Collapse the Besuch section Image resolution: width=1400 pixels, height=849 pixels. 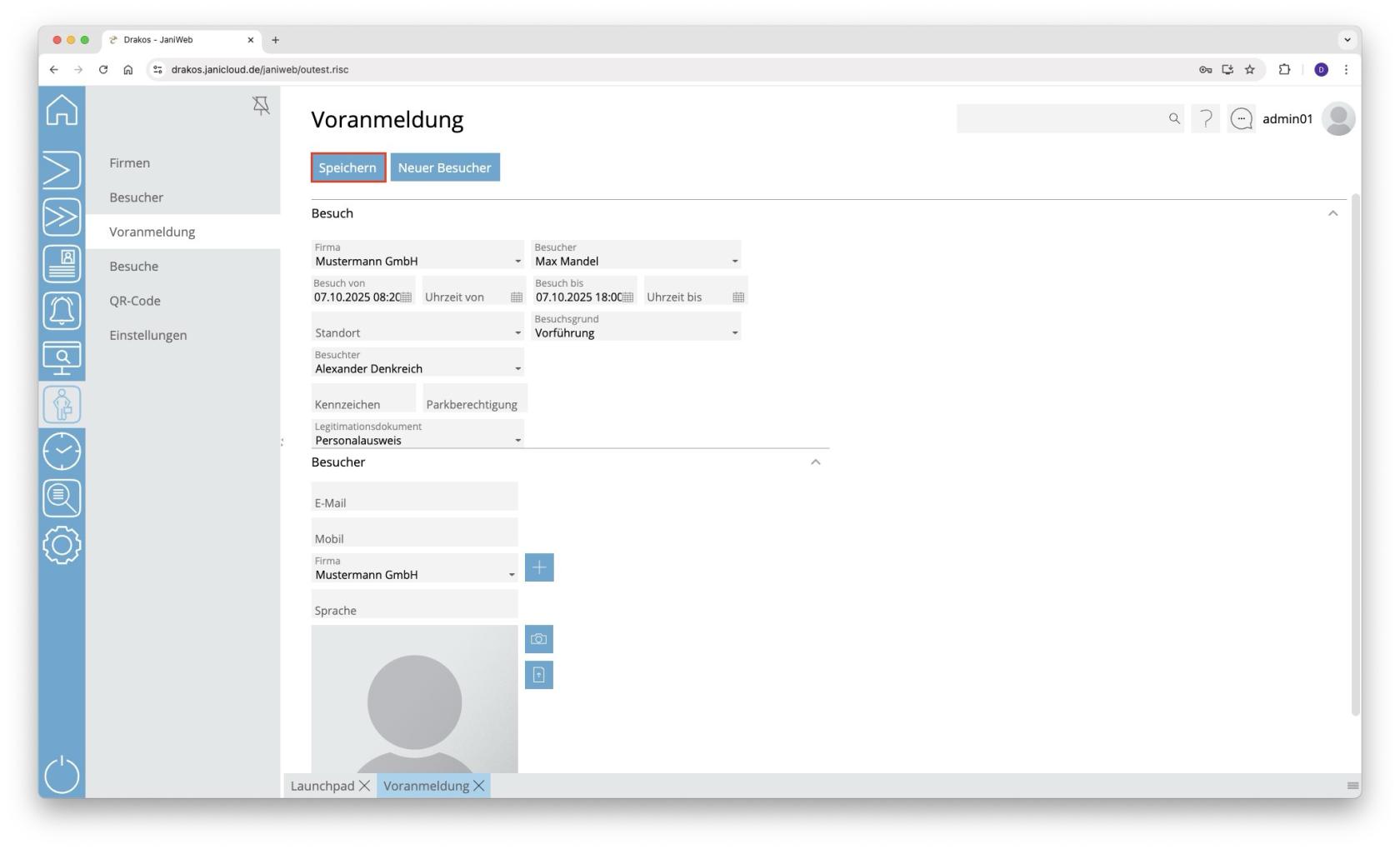(1332, 213)
